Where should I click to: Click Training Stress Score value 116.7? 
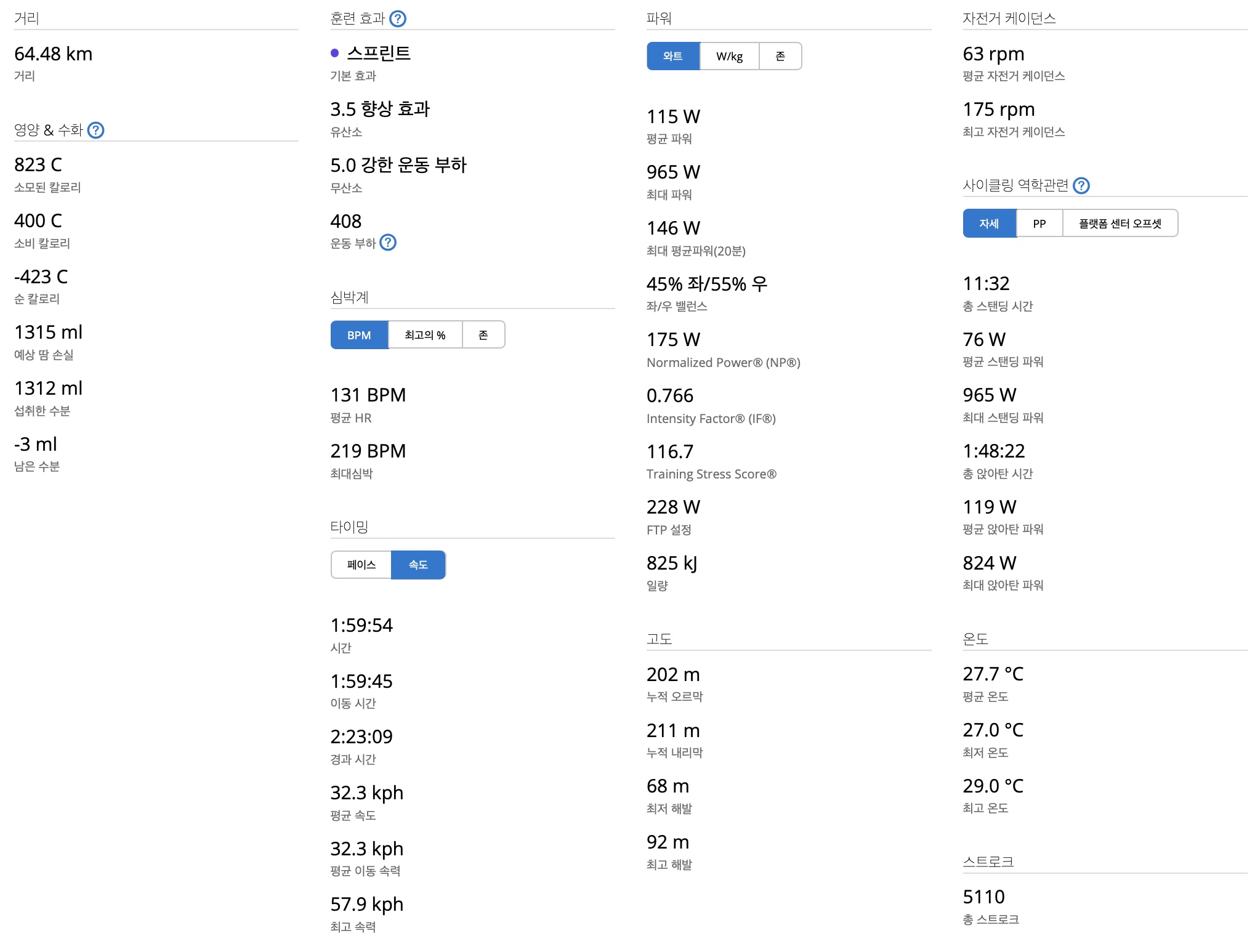(x=669, y=452)
